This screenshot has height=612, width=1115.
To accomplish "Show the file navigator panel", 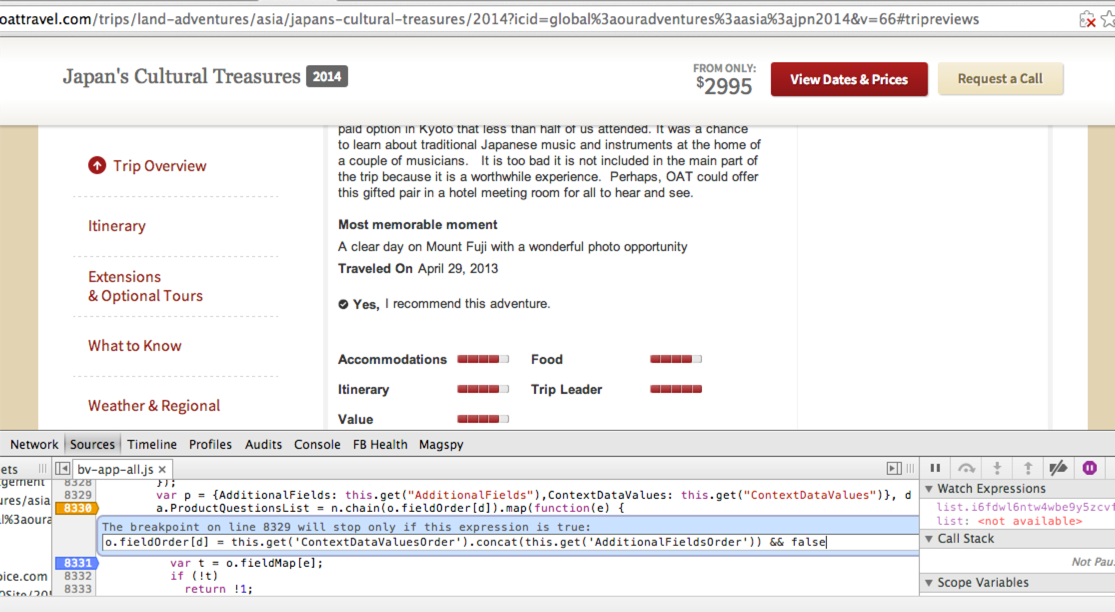I will coord(62,469).
